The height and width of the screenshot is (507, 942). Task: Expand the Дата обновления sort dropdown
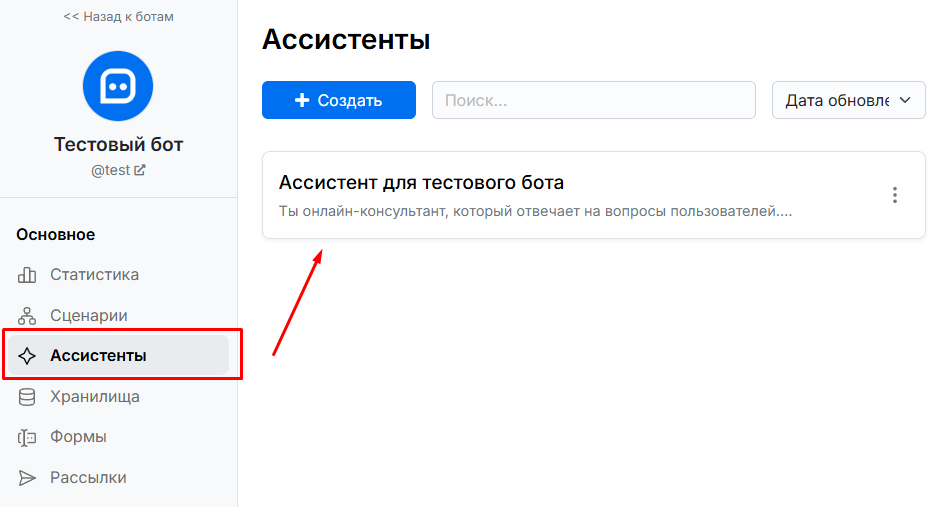pos(848,100)
